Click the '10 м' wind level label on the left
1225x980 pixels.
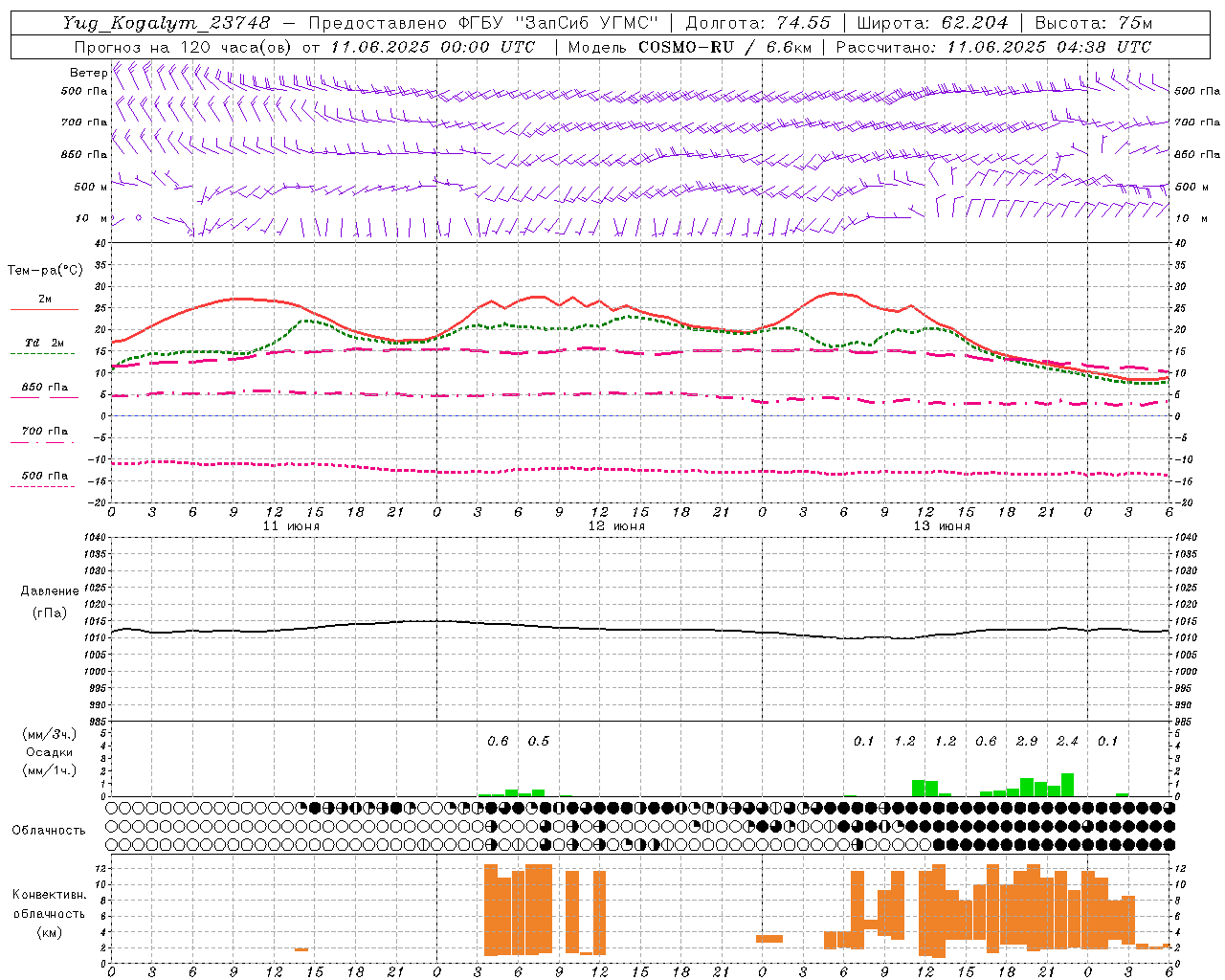pyautogui.click(x=92, y=219)
